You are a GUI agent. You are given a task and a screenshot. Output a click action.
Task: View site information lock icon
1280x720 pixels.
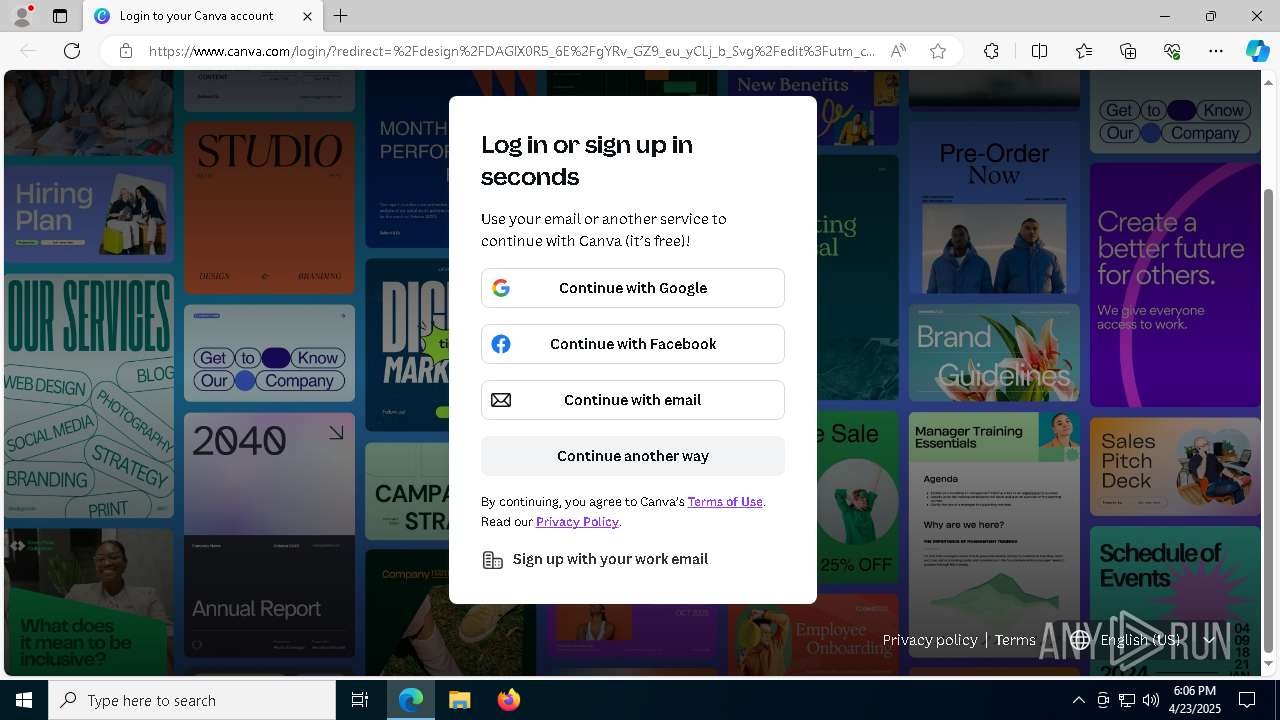pos(125,51)
